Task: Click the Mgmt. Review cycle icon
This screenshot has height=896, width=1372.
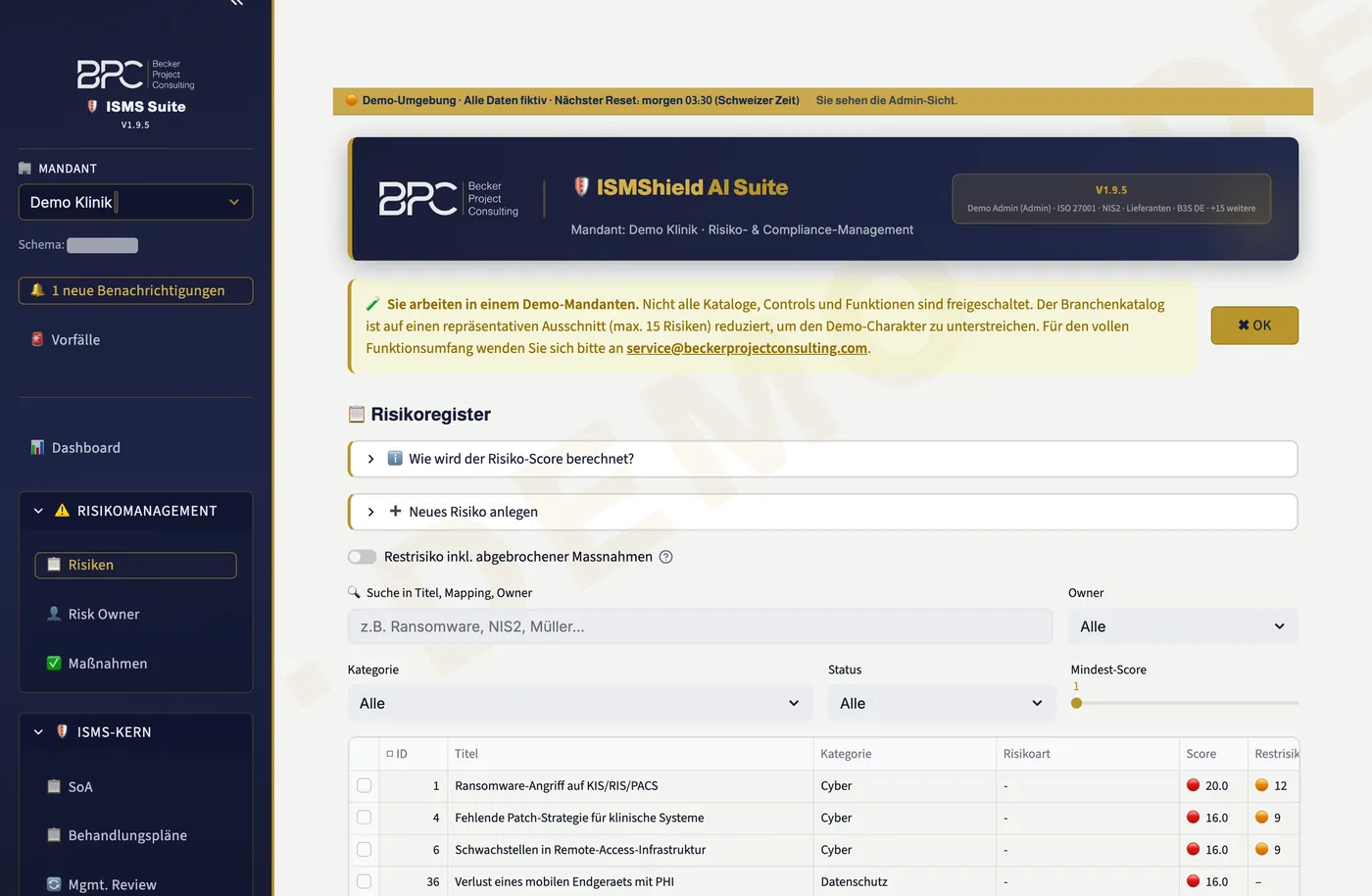Action: 54,884
